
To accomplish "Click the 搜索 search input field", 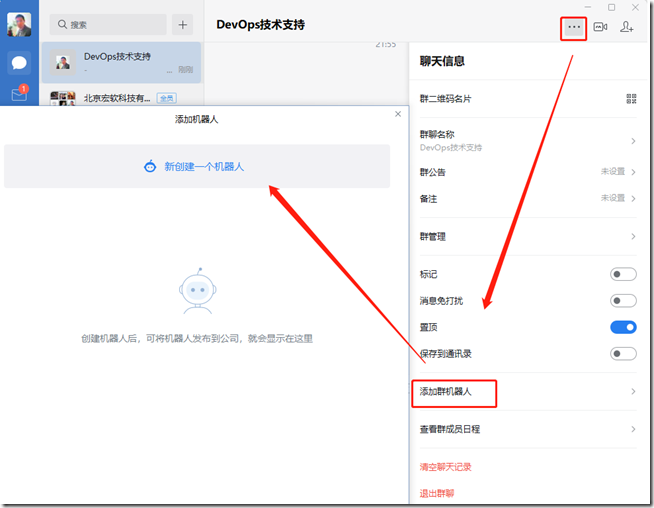I will point(108,25).
